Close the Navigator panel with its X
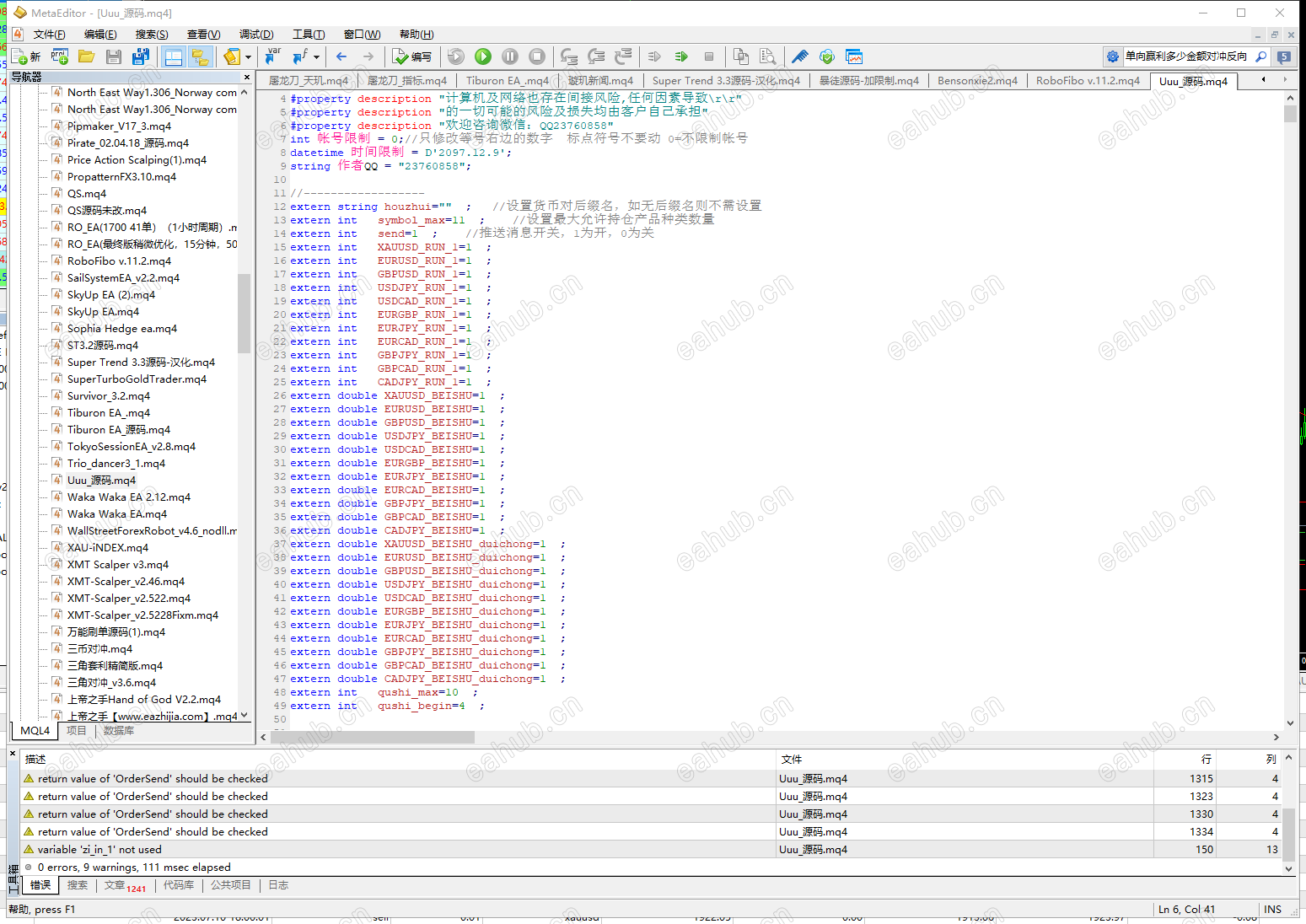This screenshot has width=1306, height=924. (x=248, y=77)
